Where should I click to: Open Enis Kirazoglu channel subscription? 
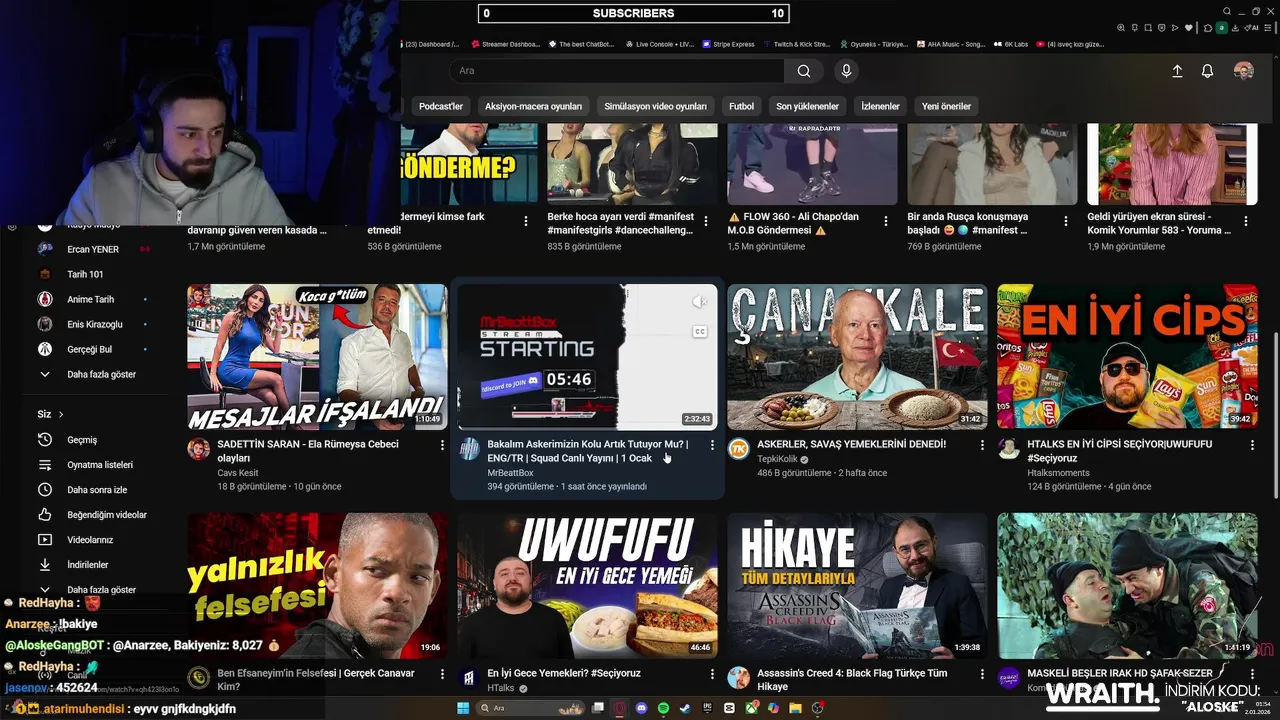95,324
